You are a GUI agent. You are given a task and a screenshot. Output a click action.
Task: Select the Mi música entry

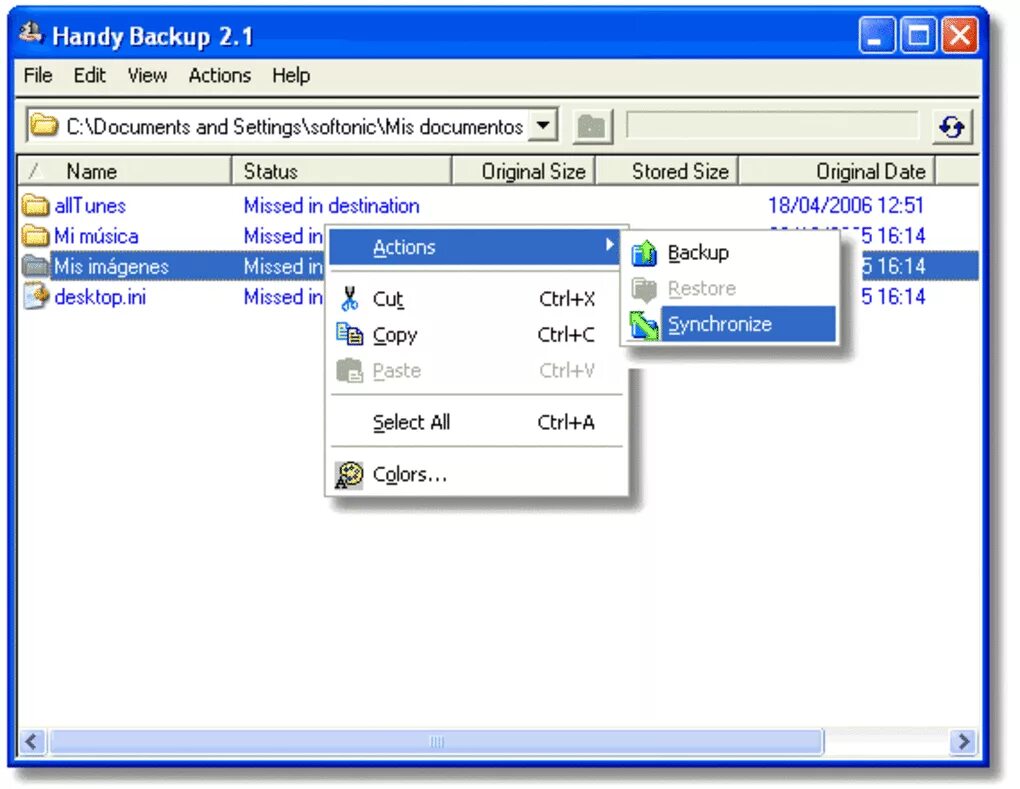coord(96,235)
